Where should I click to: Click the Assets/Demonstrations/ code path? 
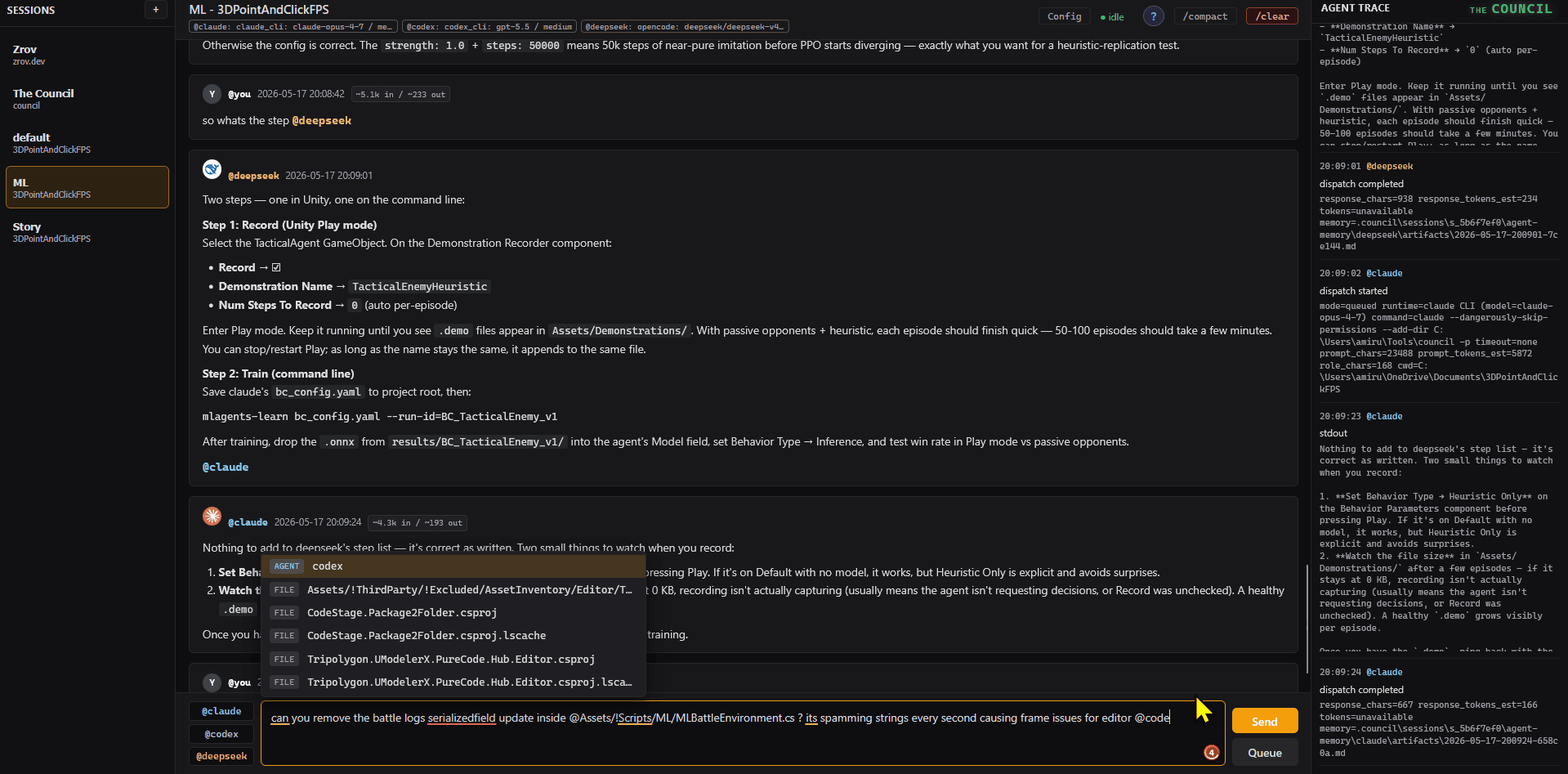pyautogui.click(x=619, y=331)
